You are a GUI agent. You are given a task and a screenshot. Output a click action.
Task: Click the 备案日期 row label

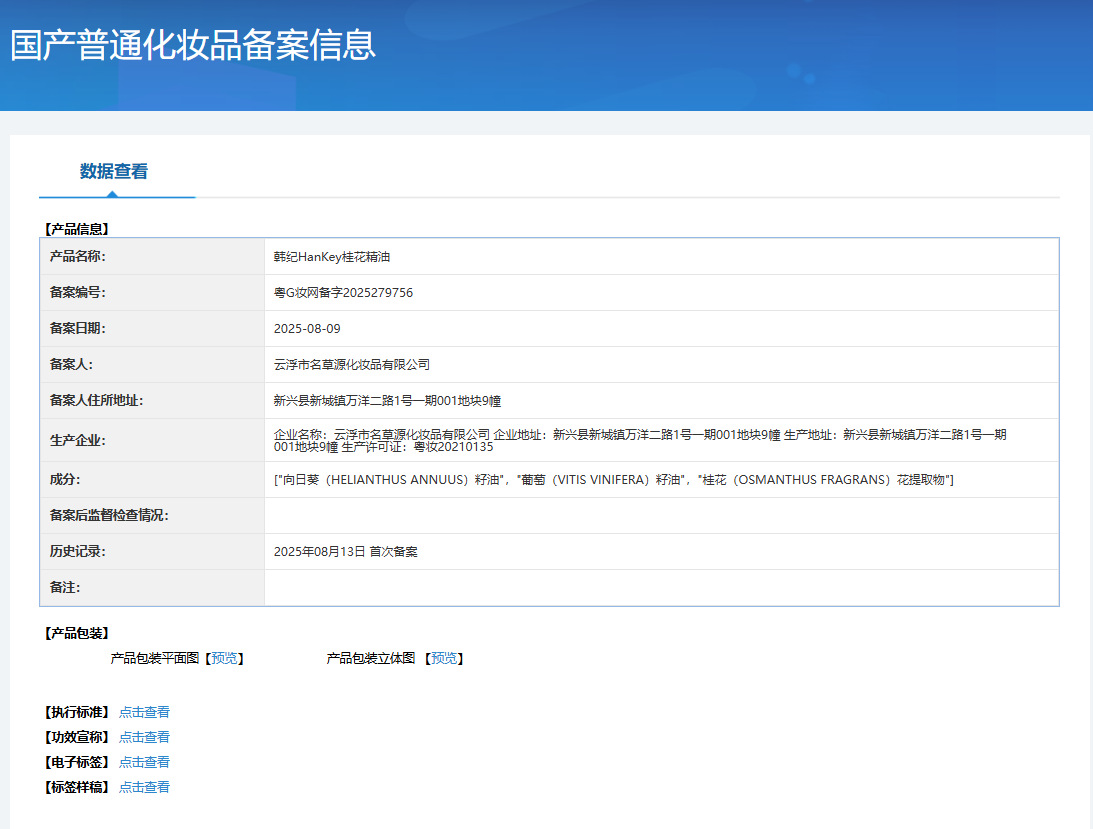(77, 328)
